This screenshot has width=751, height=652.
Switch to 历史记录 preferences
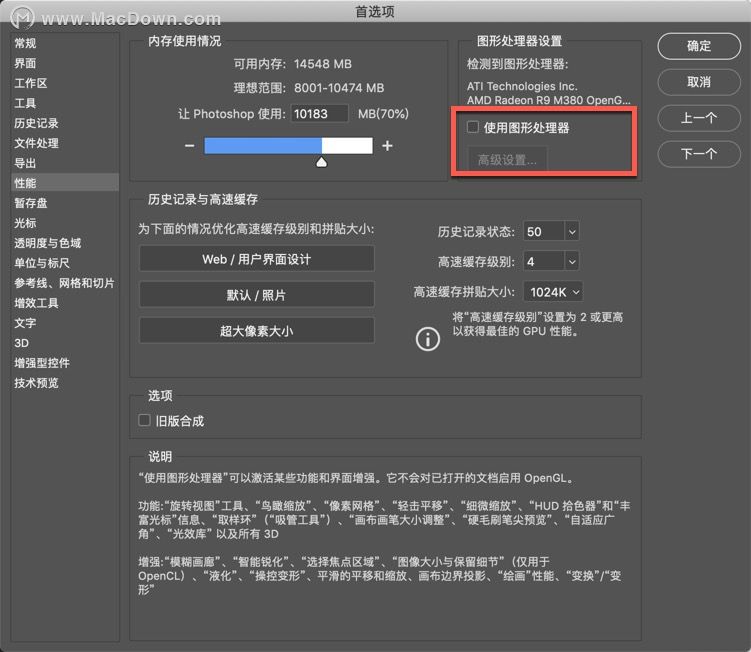point(36,123)
